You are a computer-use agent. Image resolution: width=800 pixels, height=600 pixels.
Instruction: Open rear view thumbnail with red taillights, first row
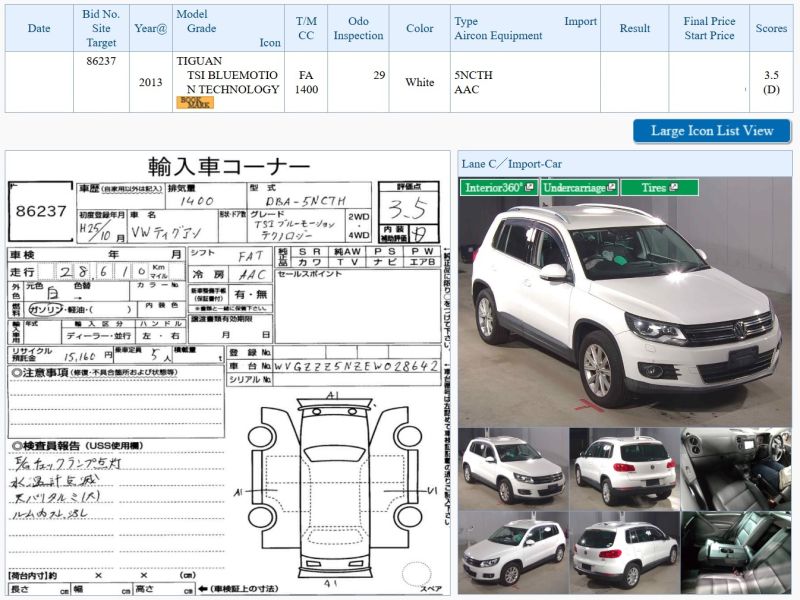click(x=624, y=469)
